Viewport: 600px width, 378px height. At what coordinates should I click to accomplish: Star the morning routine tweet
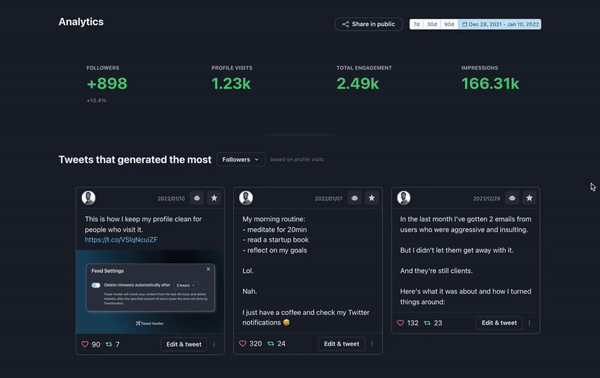point(372,198)
